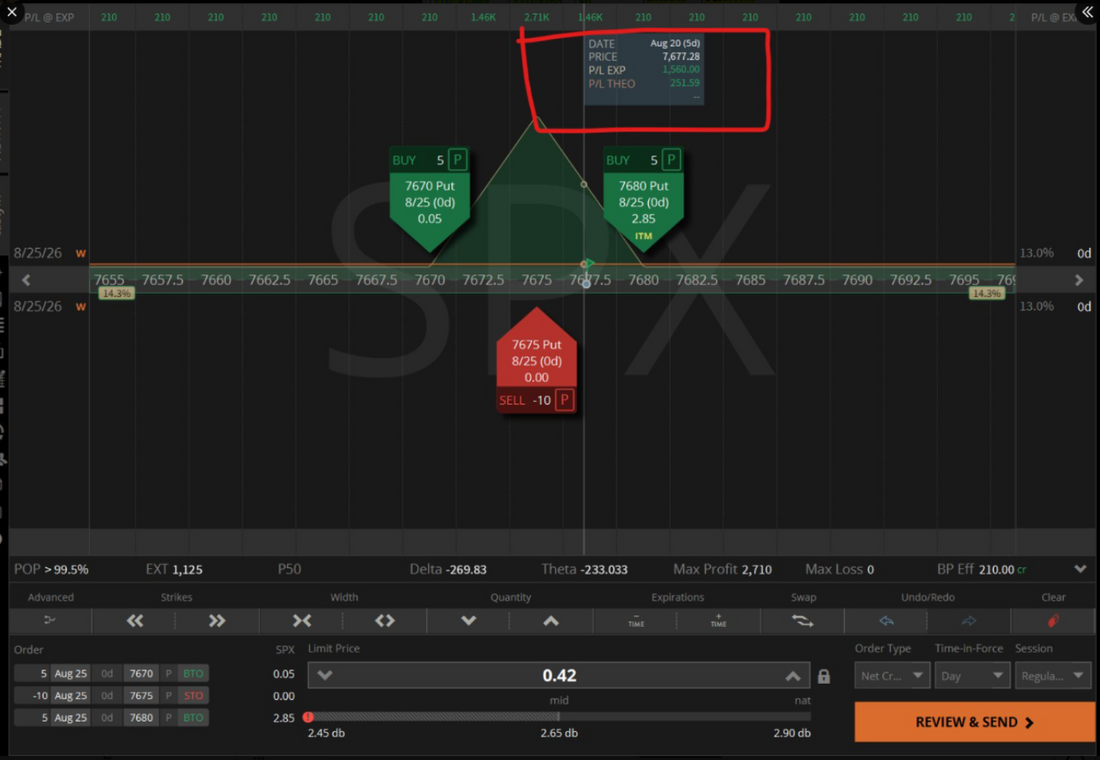Lower the limit price with the down chevron
This screenshot has height=760, width=1100.
tap(324, 675)
